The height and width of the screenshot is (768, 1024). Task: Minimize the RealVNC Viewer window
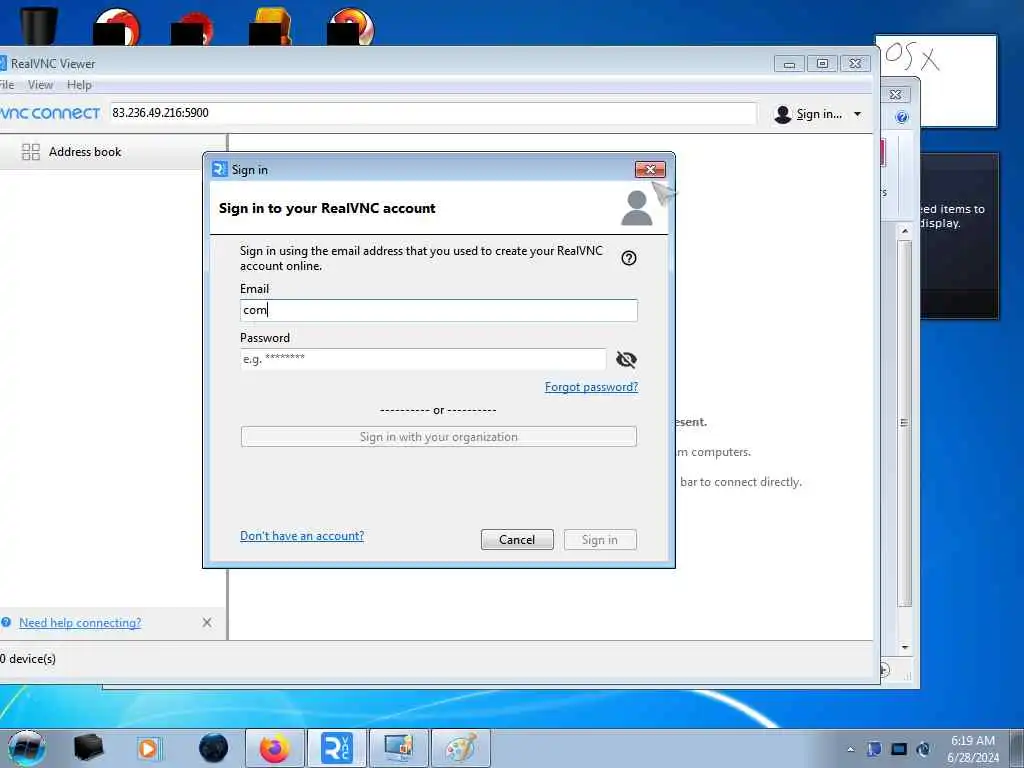789,63
